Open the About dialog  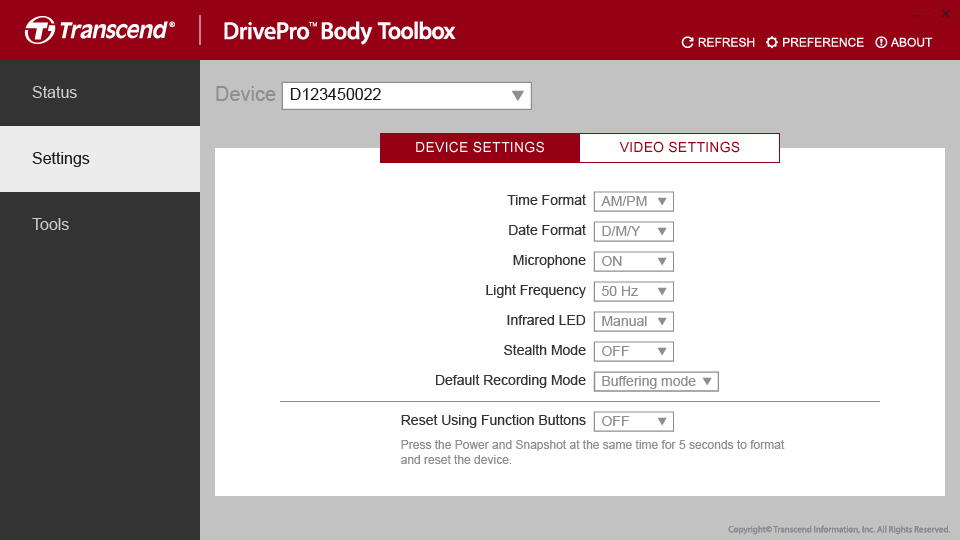point(904,42)
